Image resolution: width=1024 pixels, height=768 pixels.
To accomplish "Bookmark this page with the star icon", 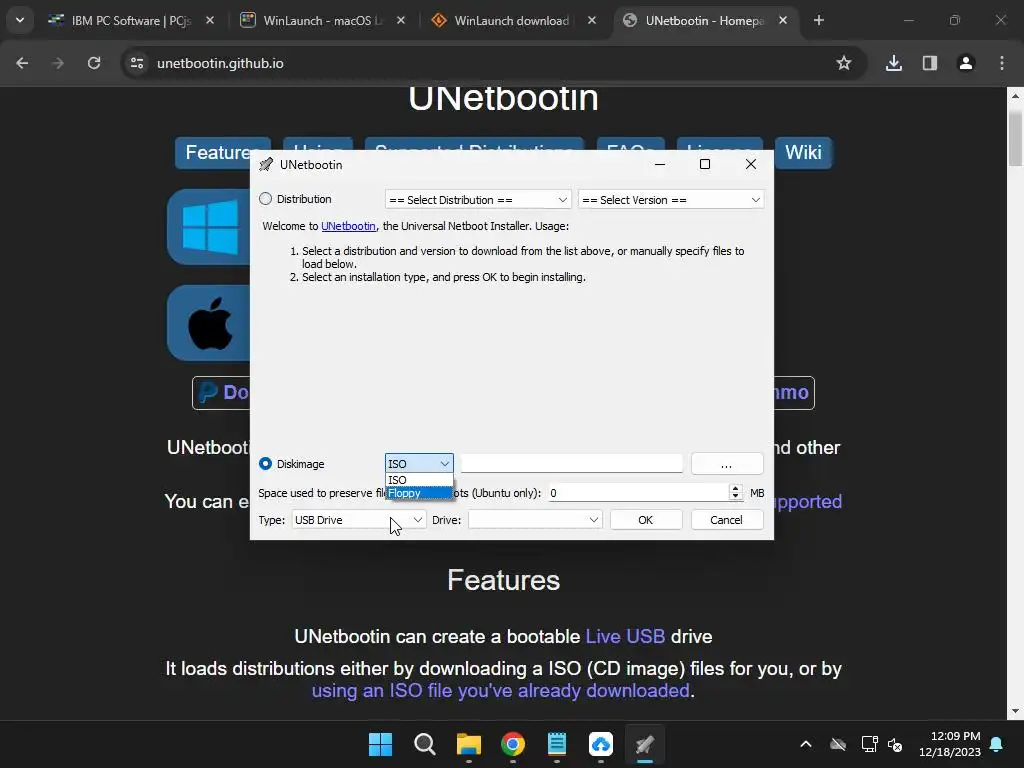I will (844, 63).
